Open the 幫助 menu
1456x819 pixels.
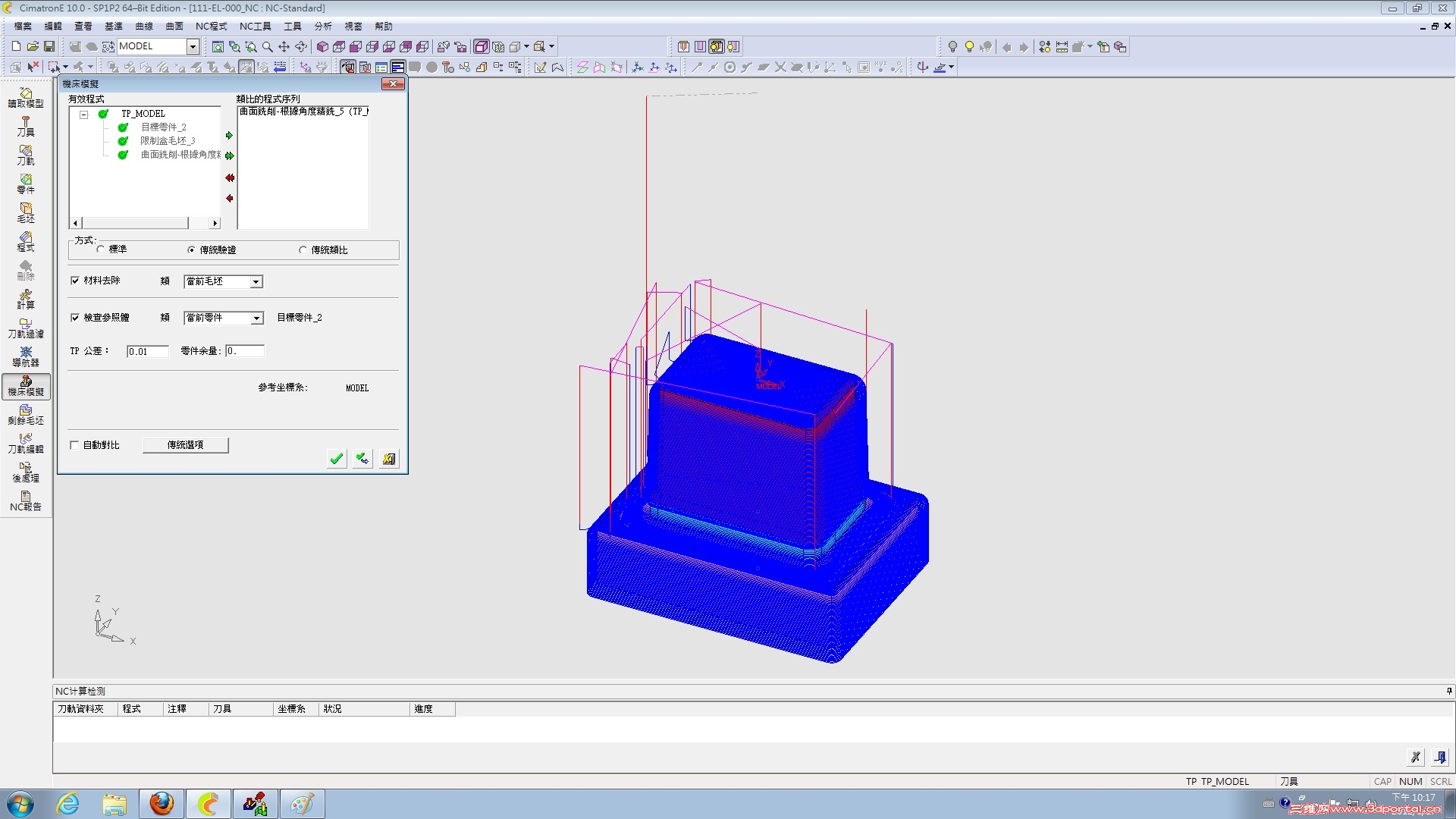click(x=384, y=27)
